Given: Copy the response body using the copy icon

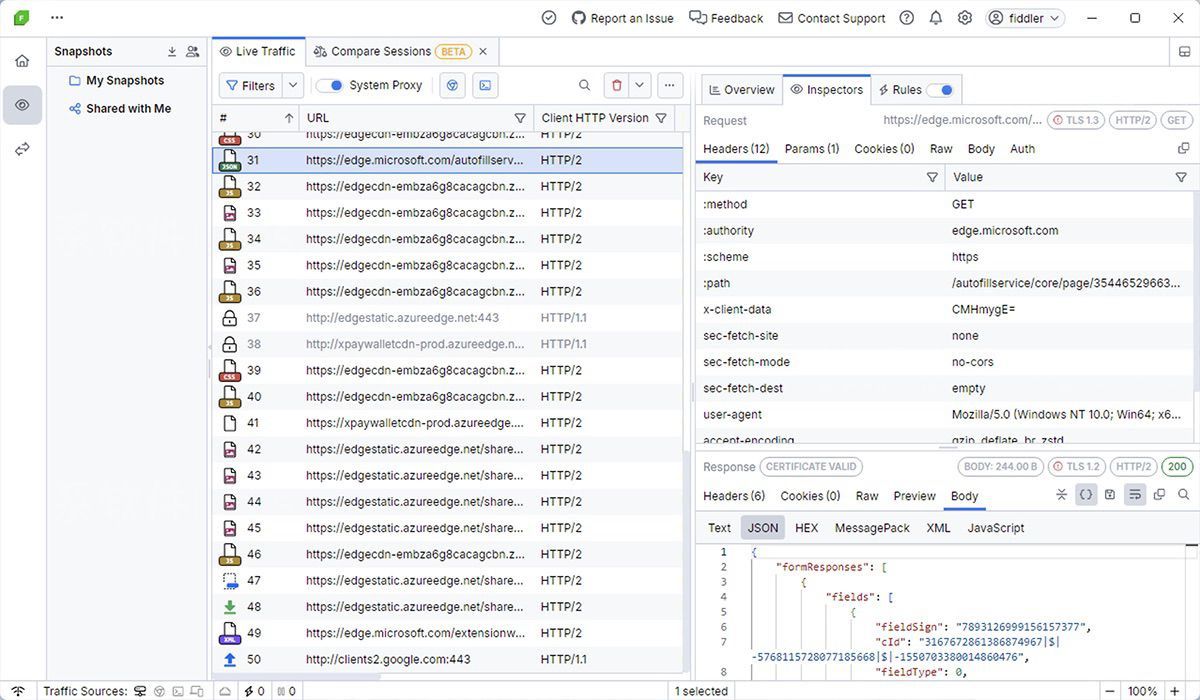Looking at the screenshot, I should click(x=1159, y=494).
